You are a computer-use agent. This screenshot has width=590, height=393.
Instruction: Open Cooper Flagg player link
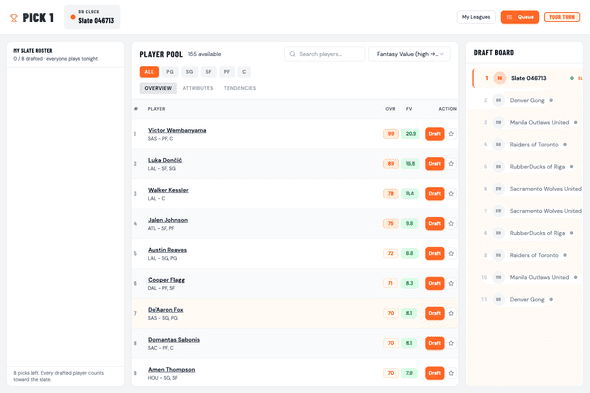pos(166,280)
